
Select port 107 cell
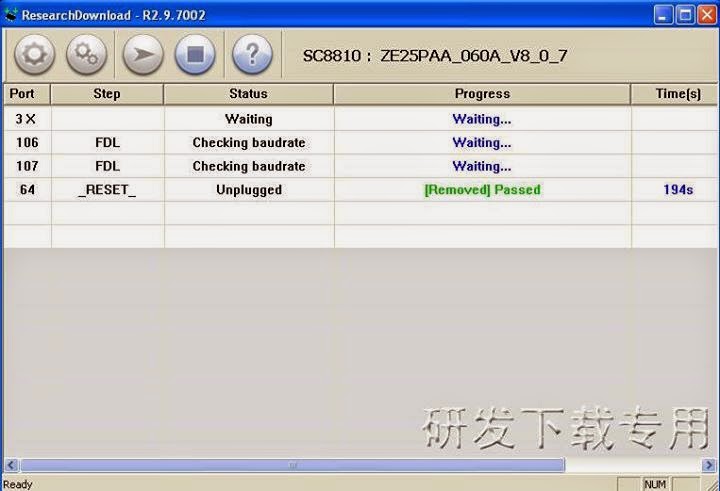[27, 166]
